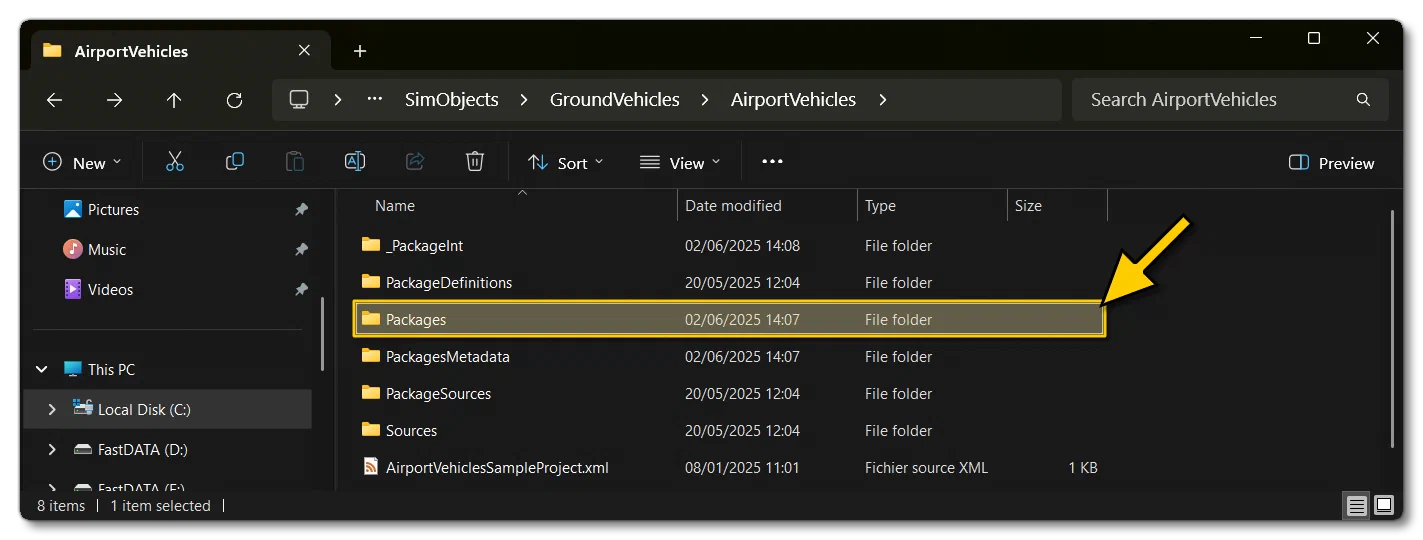
Task: Open the View dropdown menu
Action: tap(680, 162)
